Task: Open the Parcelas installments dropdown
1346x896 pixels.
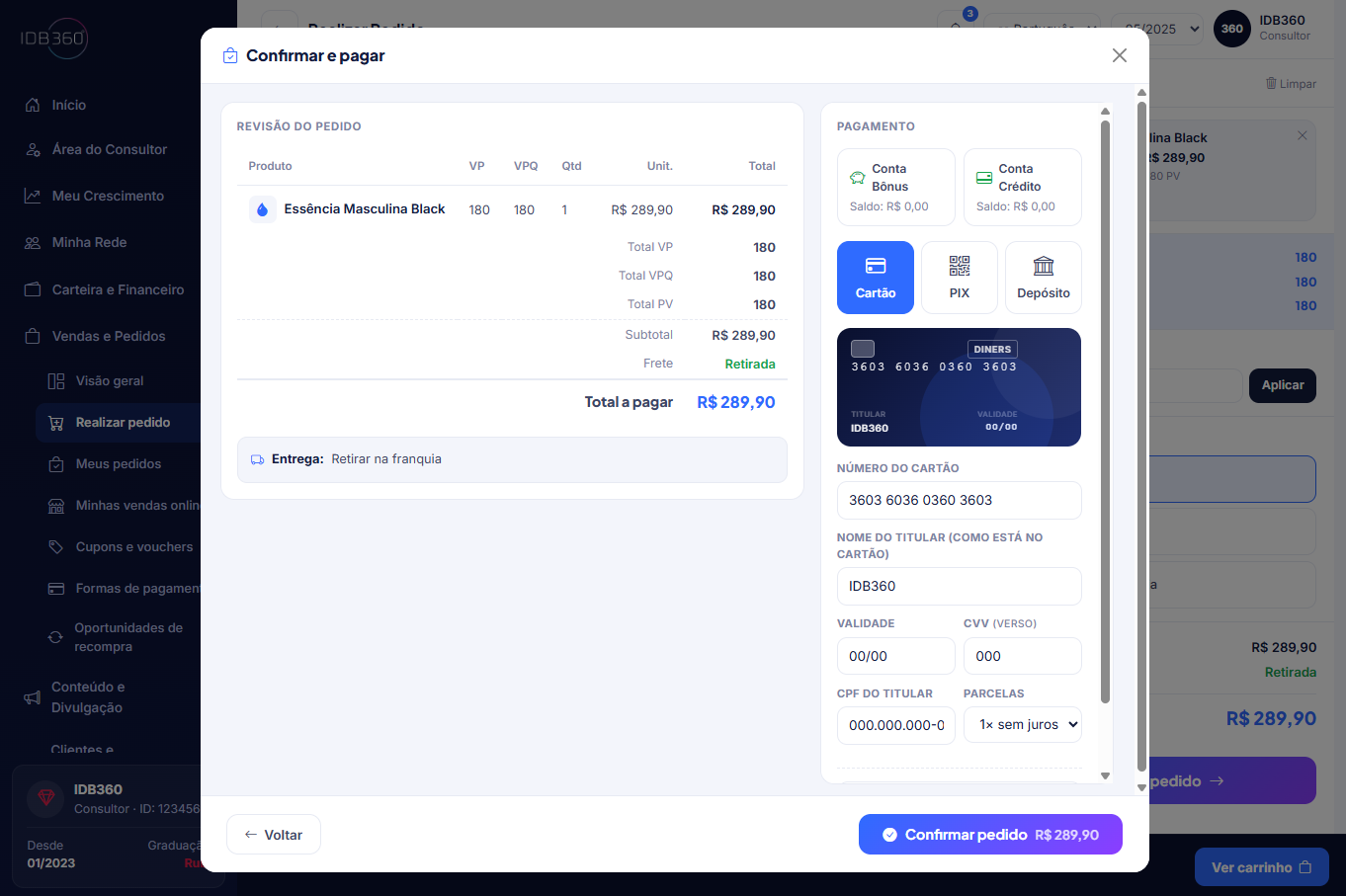Action: [x=1023, y=725]
